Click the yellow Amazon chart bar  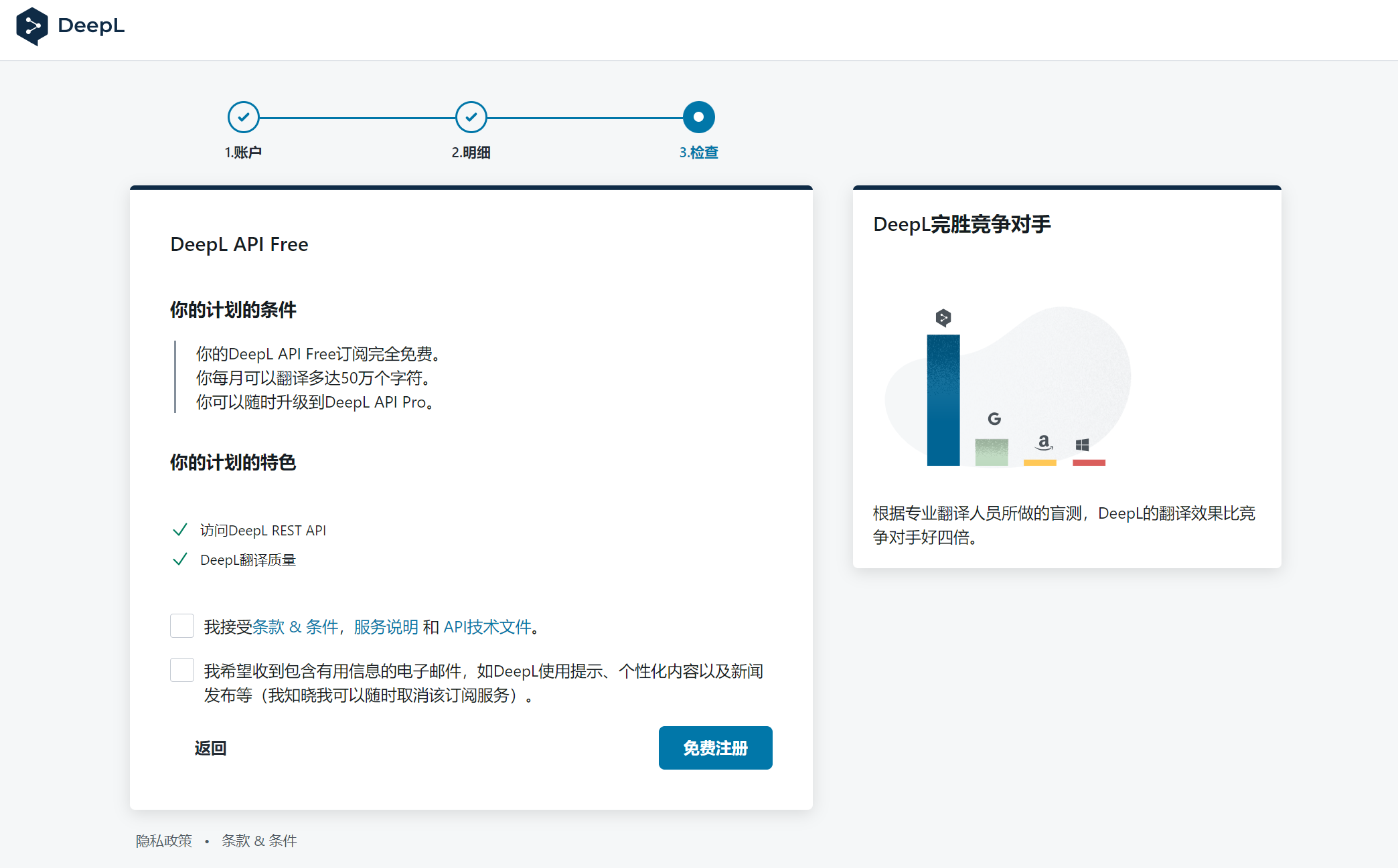(1040, 462)
